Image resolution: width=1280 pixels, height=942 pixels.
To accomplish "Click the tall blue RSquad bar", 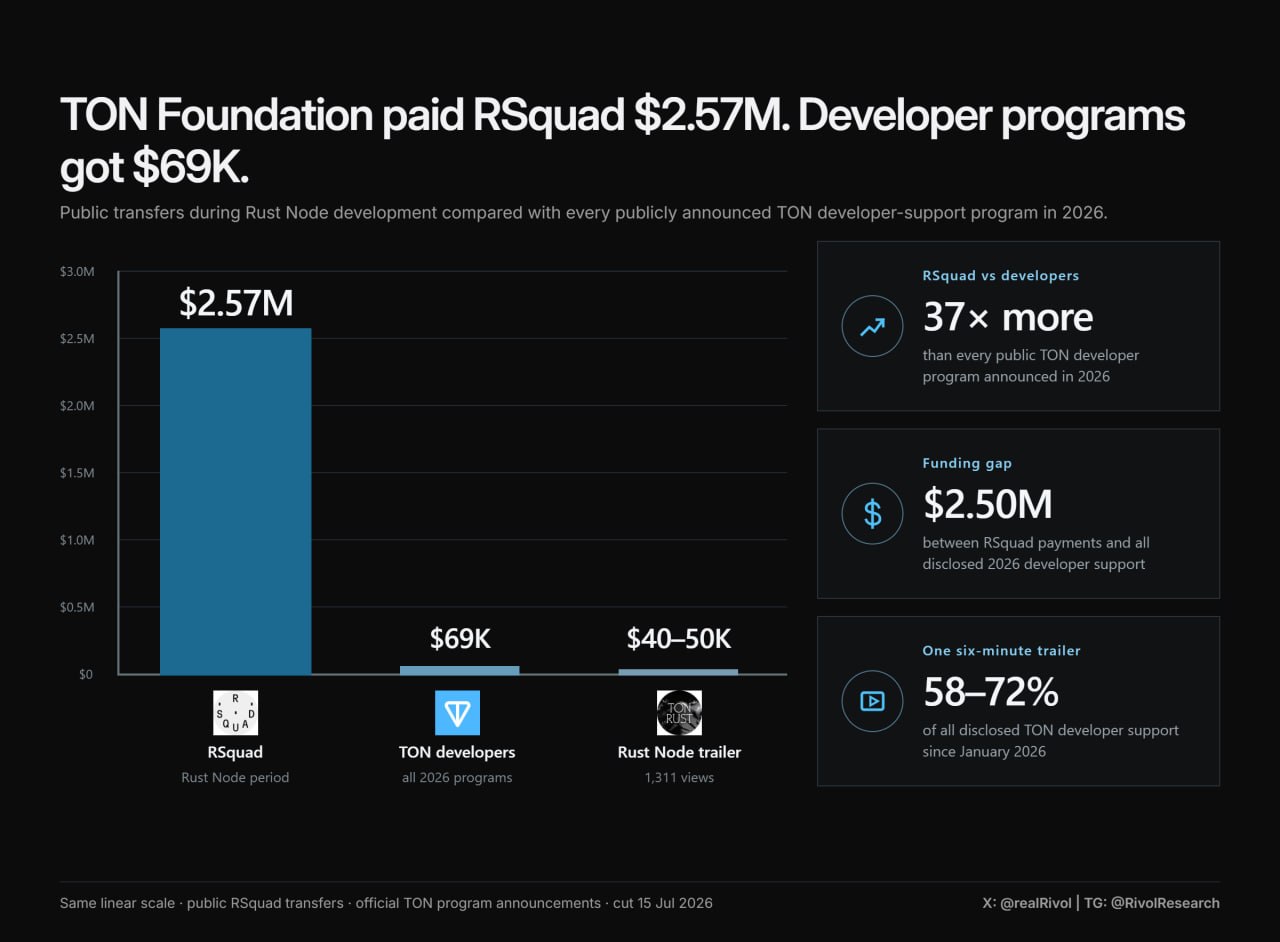I will click(x=236, y=501).
